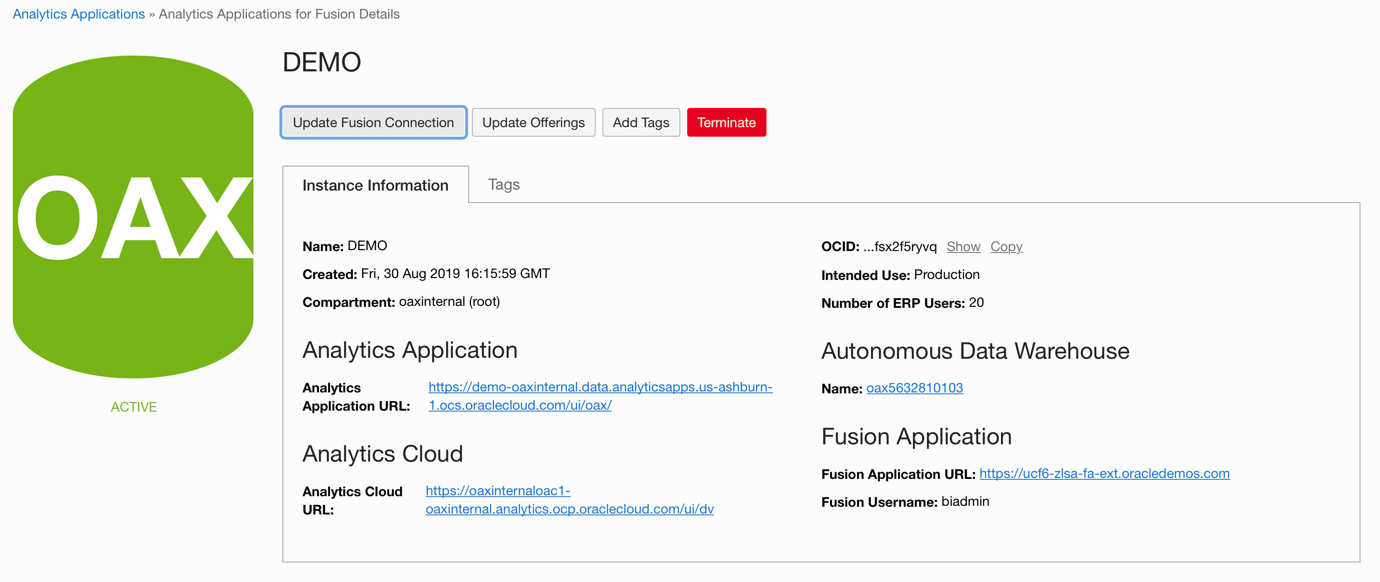
Task: Show the full OCID value
Action: pyautogui.click(x=963, y=246)
